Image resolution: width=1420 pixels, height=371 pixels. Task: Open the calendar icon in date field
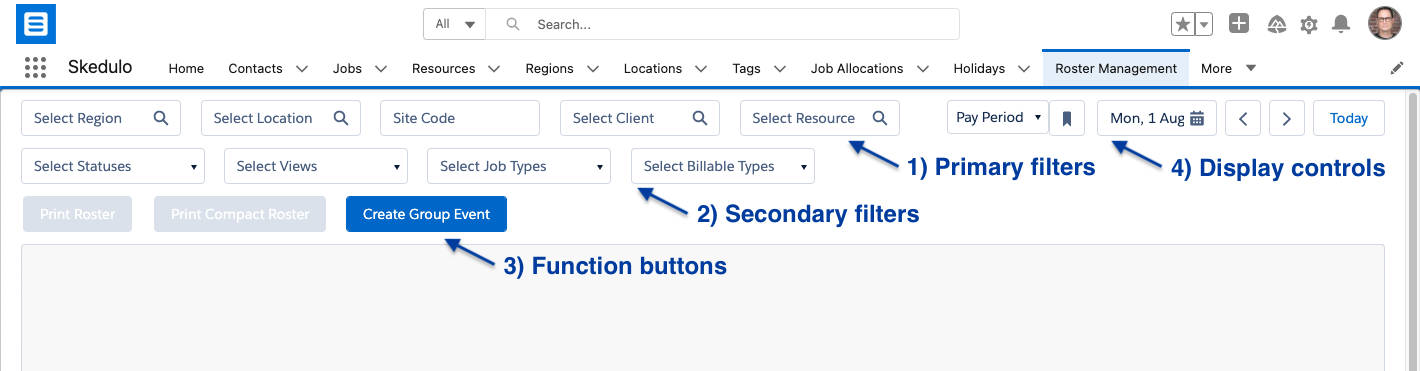pyautogui.click(x=1197, y=118)
